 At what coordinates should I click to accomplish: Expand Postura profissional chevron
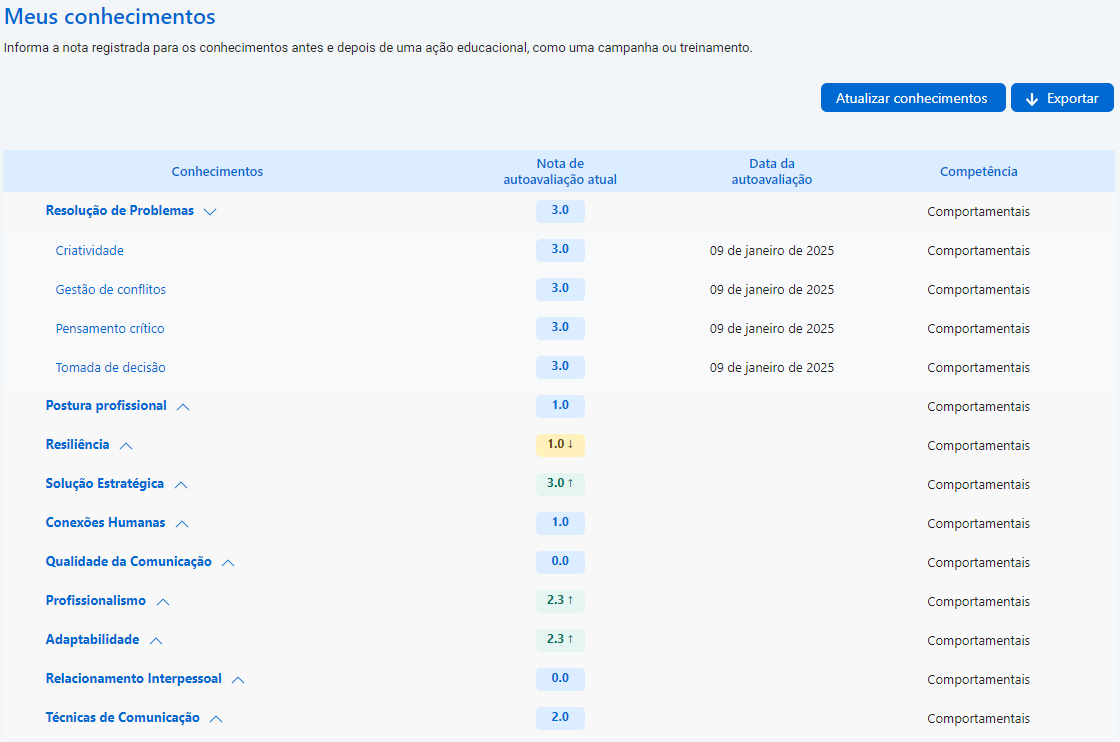coord(183,407)
